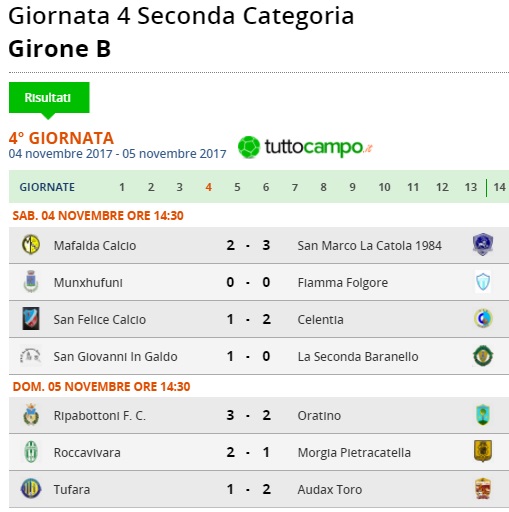
Task: Click the tuttocampo.it logo
Action: click(305, 147)
